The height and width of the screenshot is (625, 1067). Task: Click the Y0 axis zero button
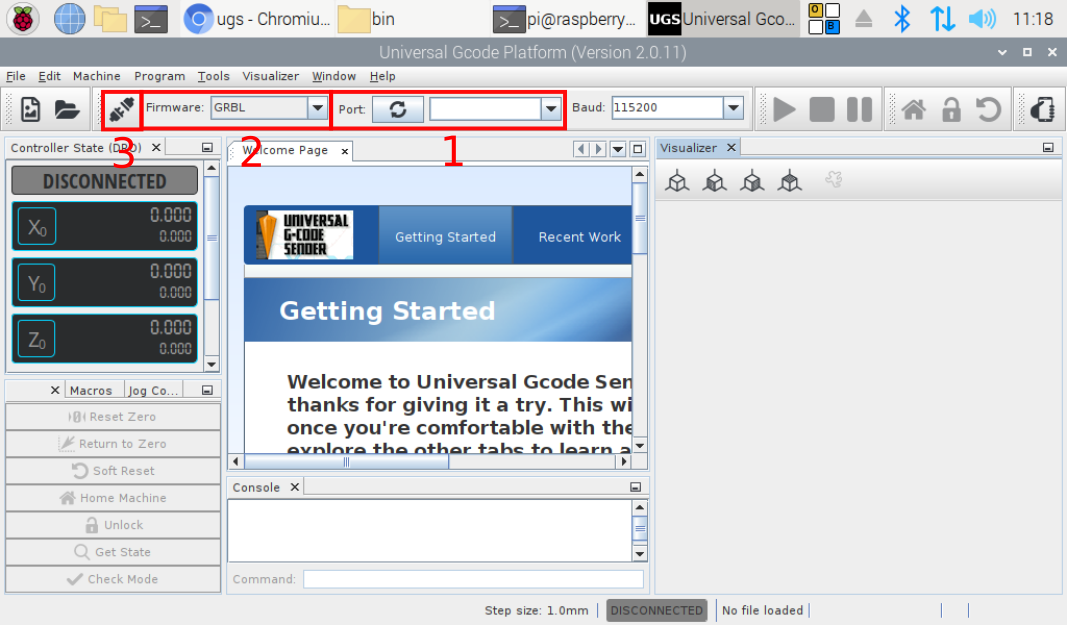tap(37, 283)
